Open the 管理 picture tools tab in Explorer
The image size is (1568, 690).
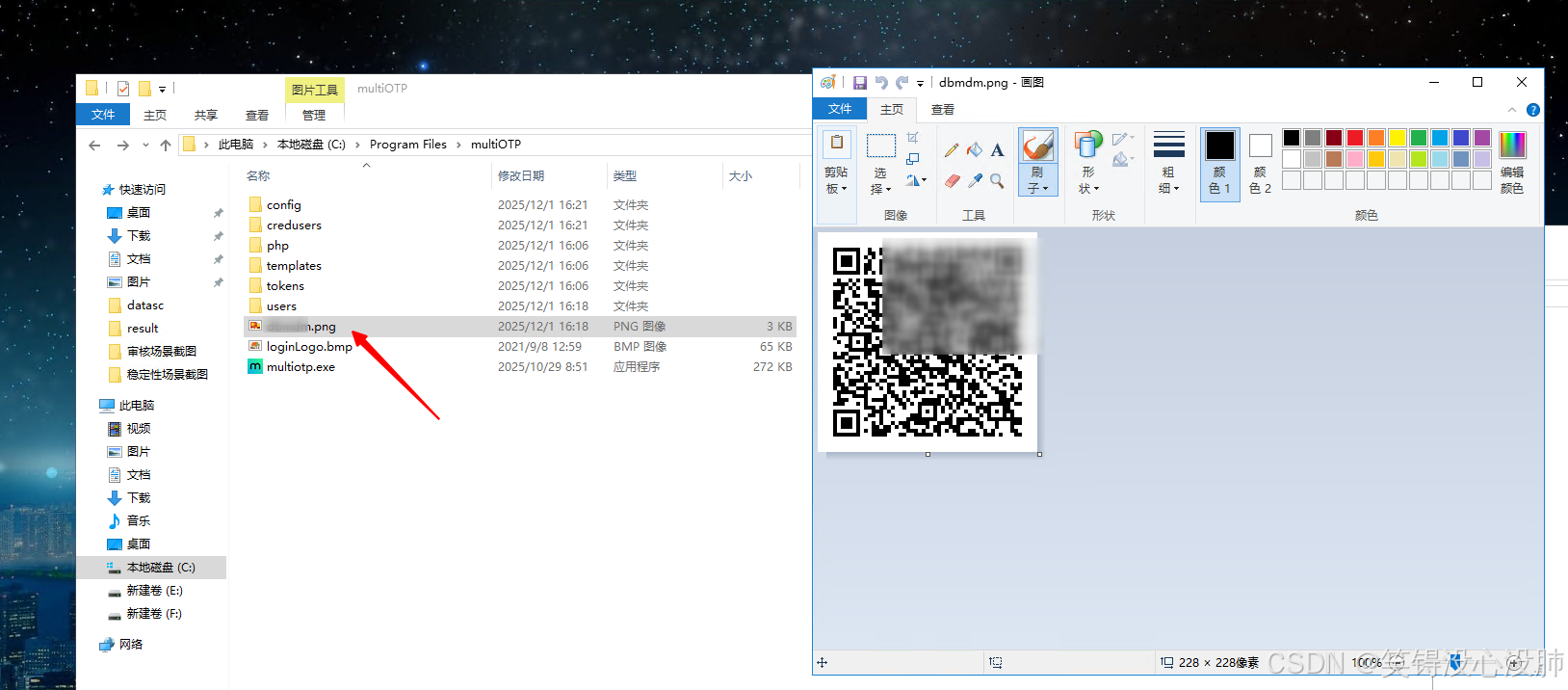pos(314,115)
